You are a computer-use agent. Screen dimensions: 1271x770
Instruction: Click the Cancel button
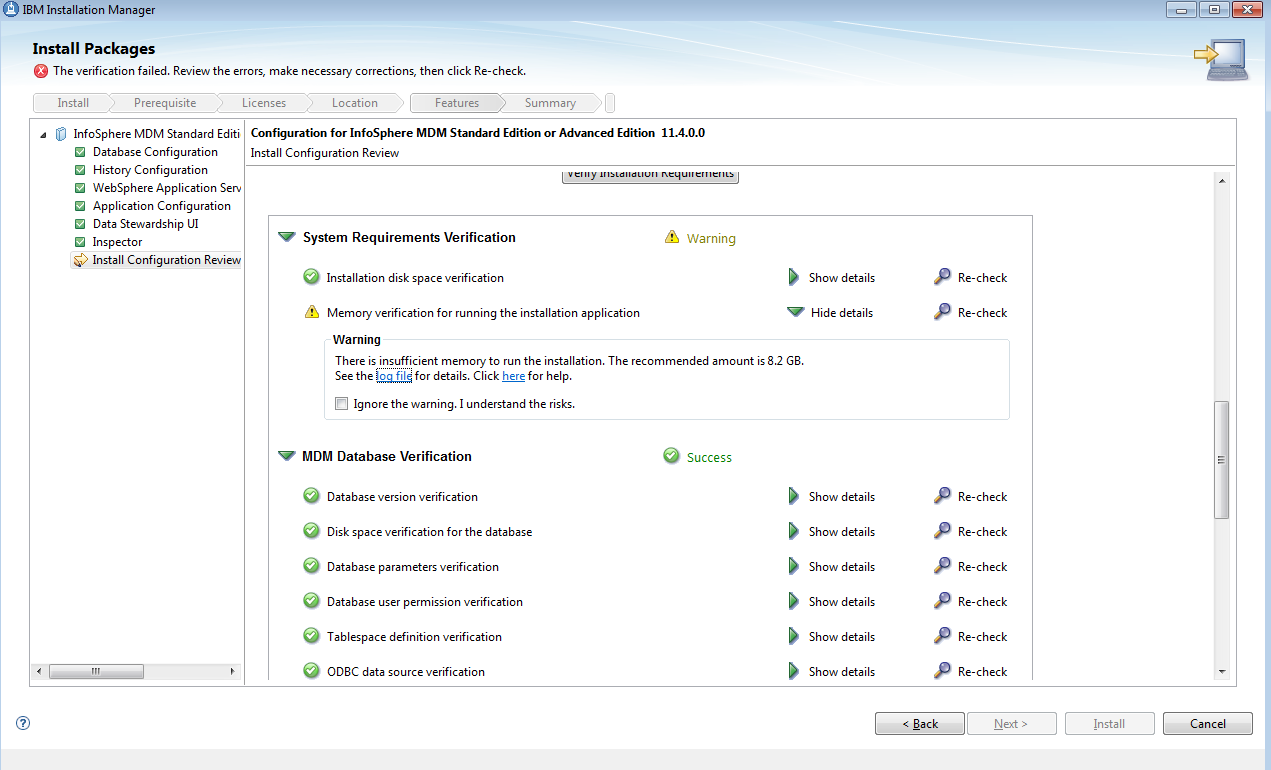[1208, 723]
